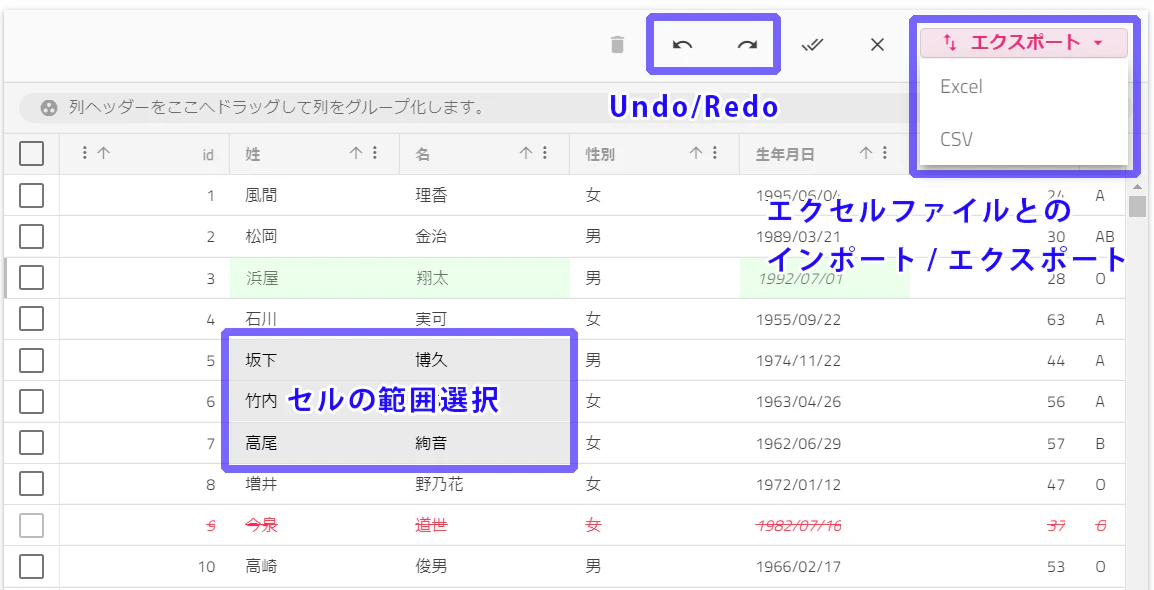Open the 生年月日 column menu dots
The height and width of the screenshot is (590, 1154).
click(x=885, y=153)
